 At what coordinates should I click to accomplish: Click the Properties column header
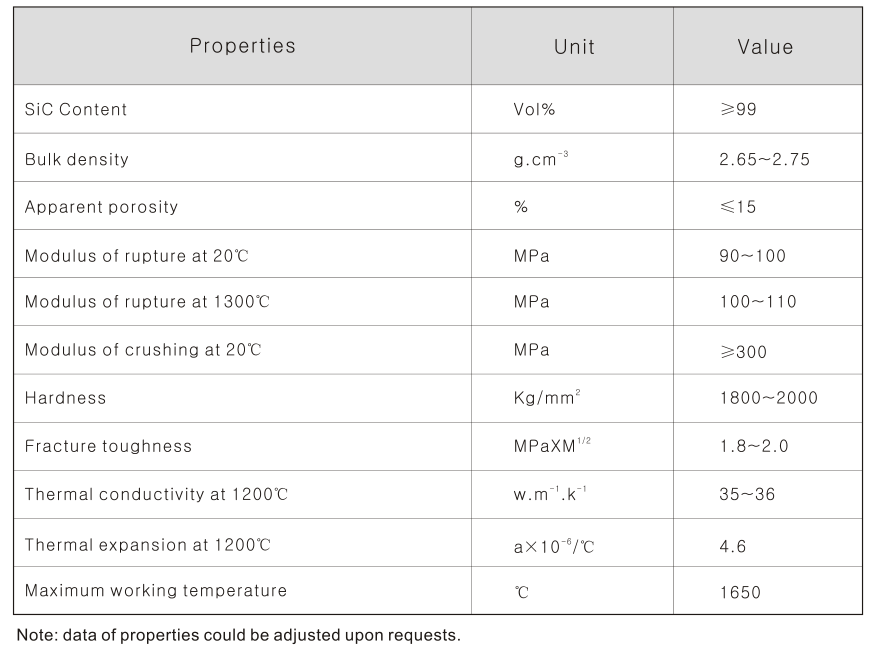[x=242, y=46]
